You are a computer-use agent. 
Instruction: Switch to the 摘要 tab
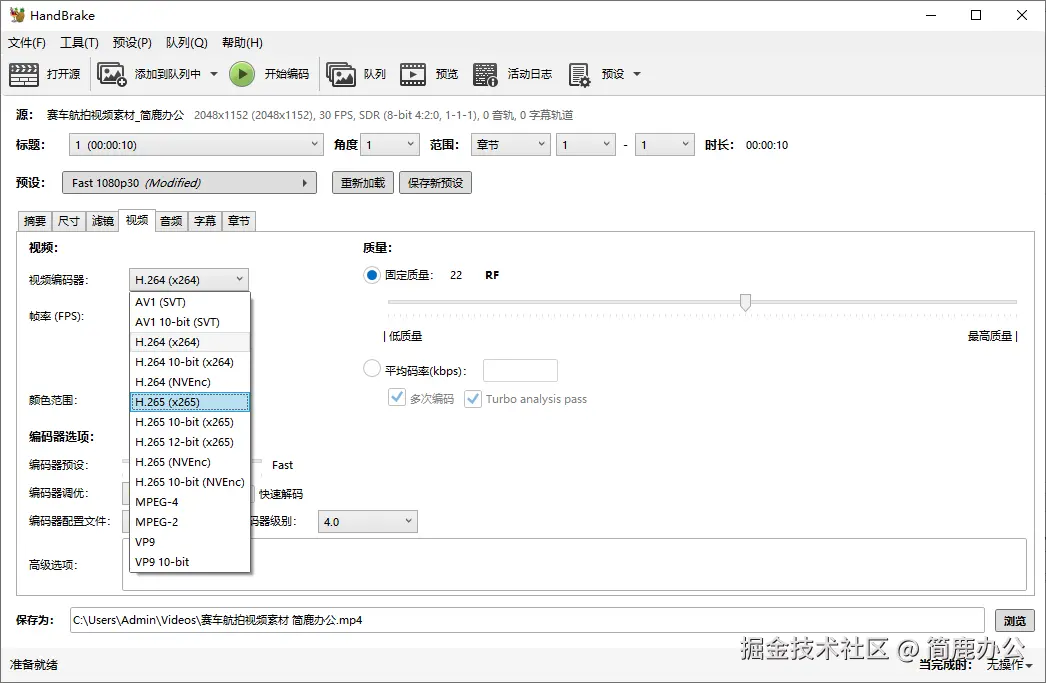[x=35, y=221]
